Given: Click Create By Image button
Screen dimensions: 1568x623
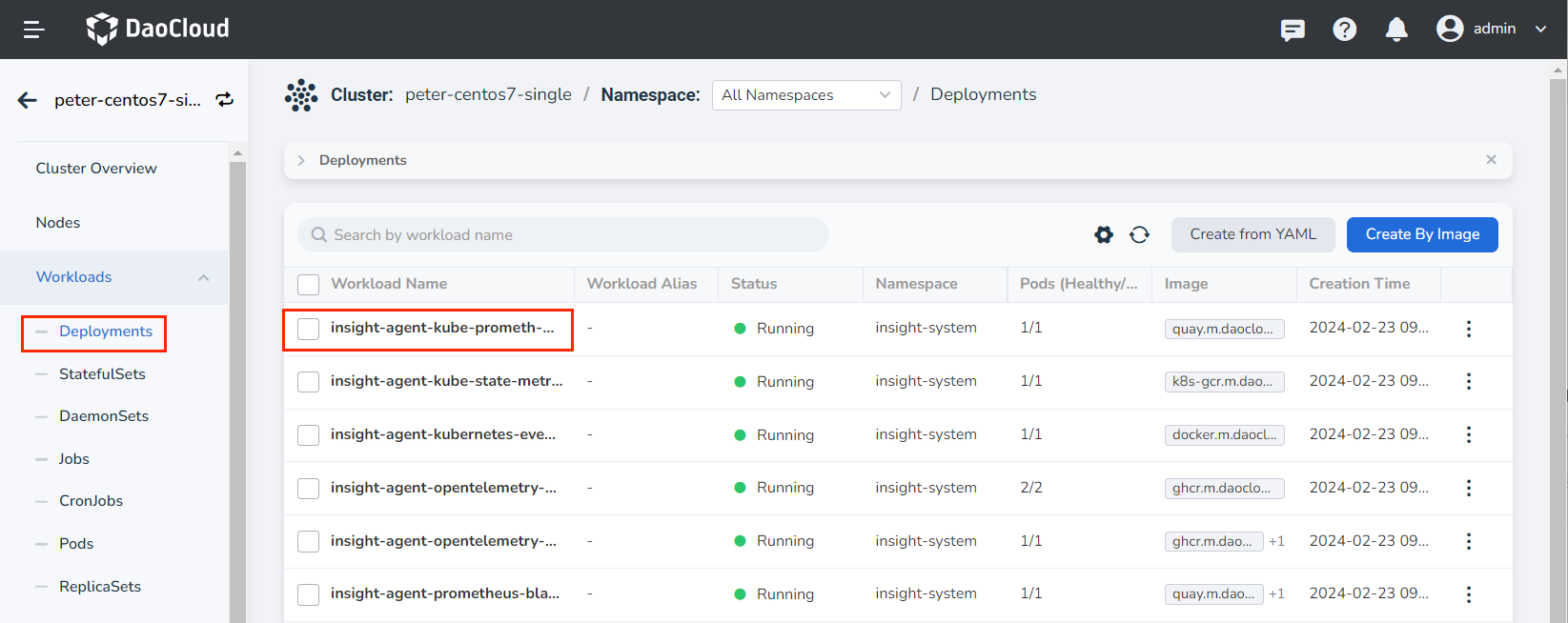Looking at the screenshot, I should tap(1421, 234).
